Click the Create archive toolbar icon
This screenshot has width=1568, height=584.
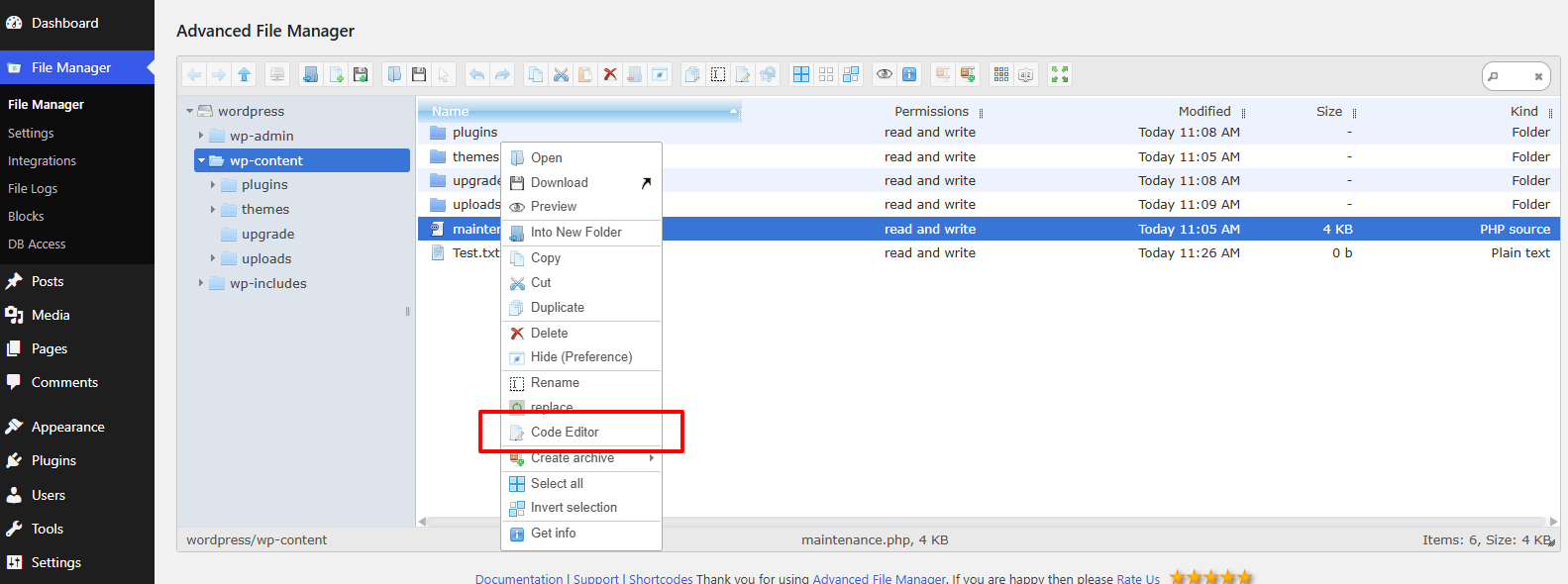(x=968, y=74)
